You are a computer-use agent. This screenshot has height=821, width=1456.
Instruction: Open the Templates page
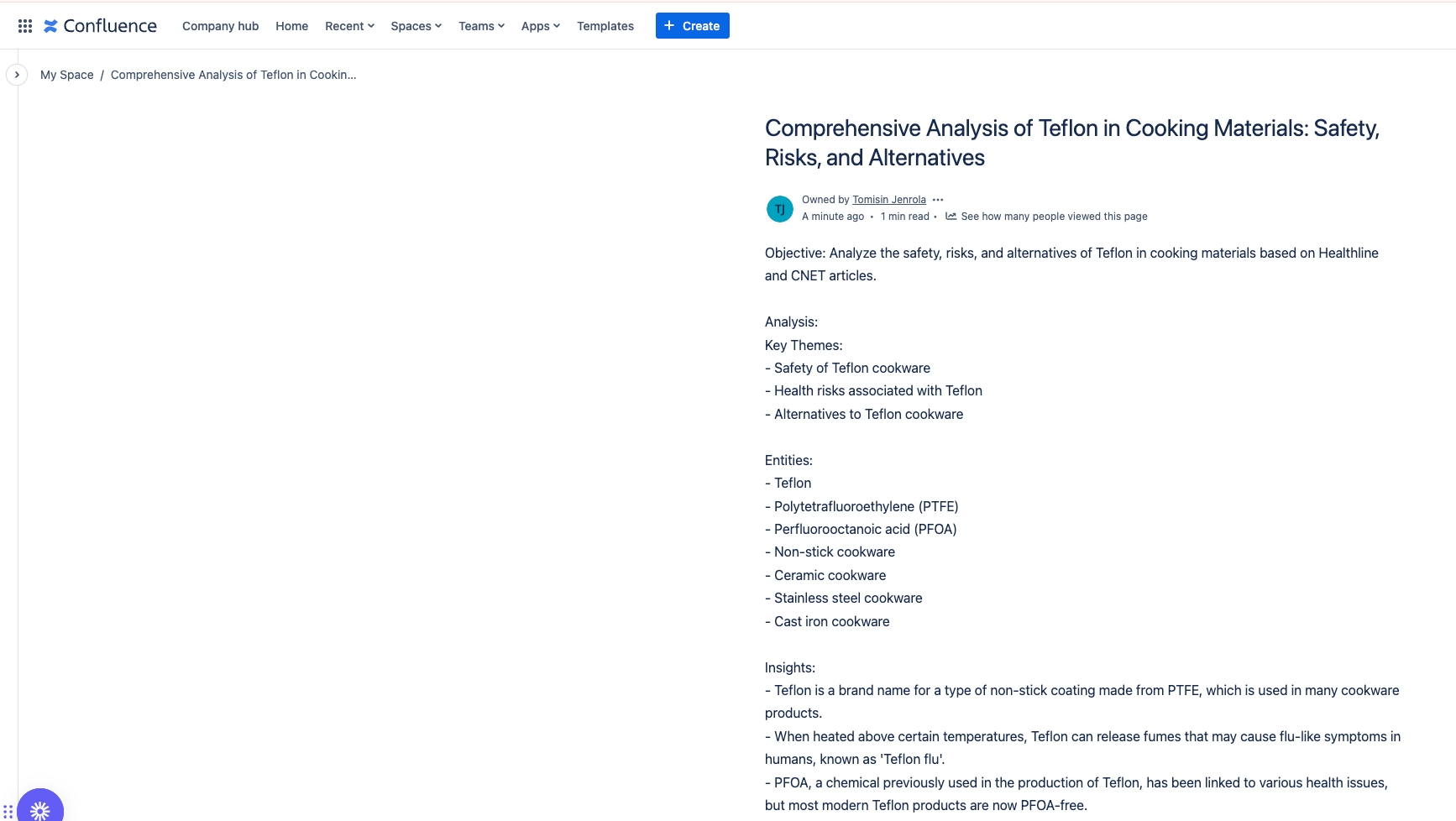(x=605, y=26)
